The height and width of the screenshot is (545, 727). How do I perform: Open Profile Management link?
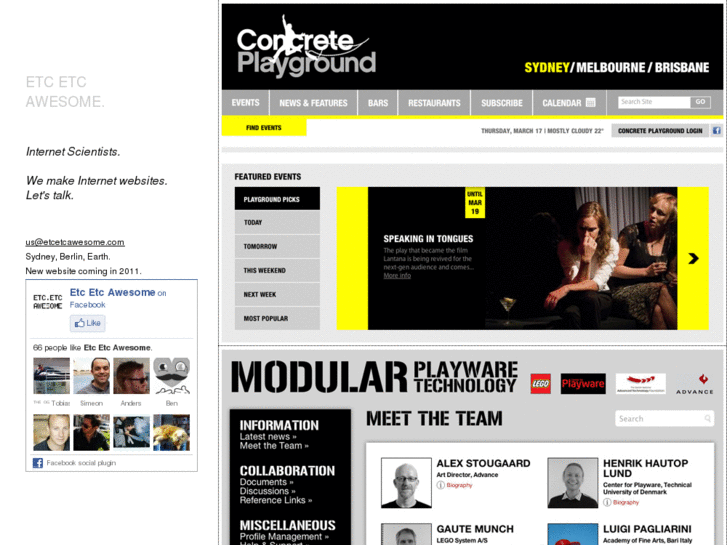(284, 536)
